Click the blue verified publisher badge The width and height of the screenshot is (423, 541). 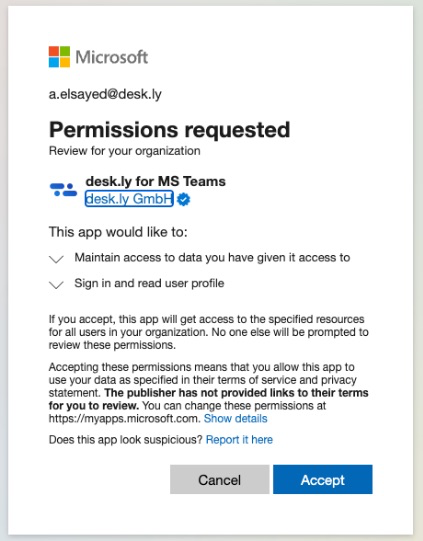[x=183, y=199]
